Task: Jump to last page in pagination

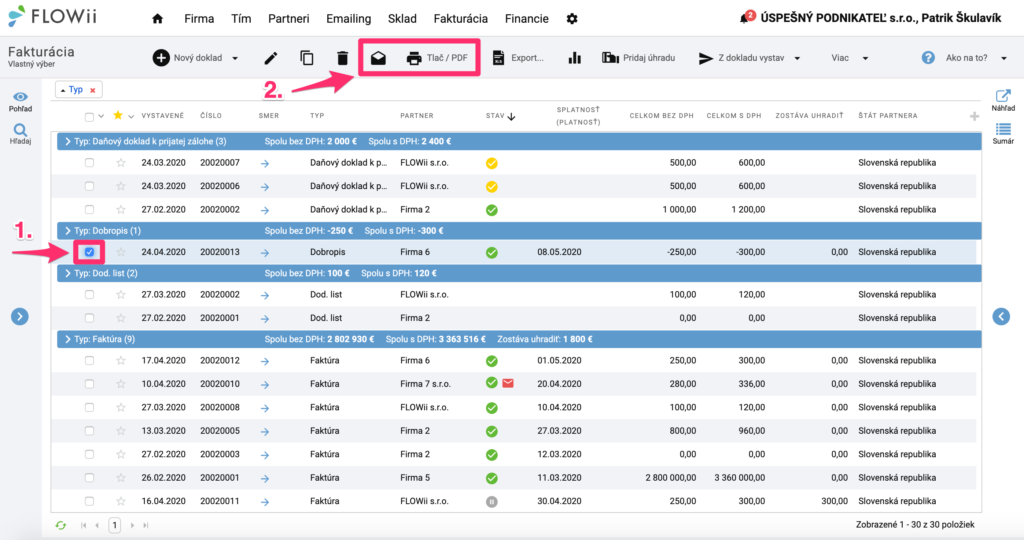Action: pos(146,525)
